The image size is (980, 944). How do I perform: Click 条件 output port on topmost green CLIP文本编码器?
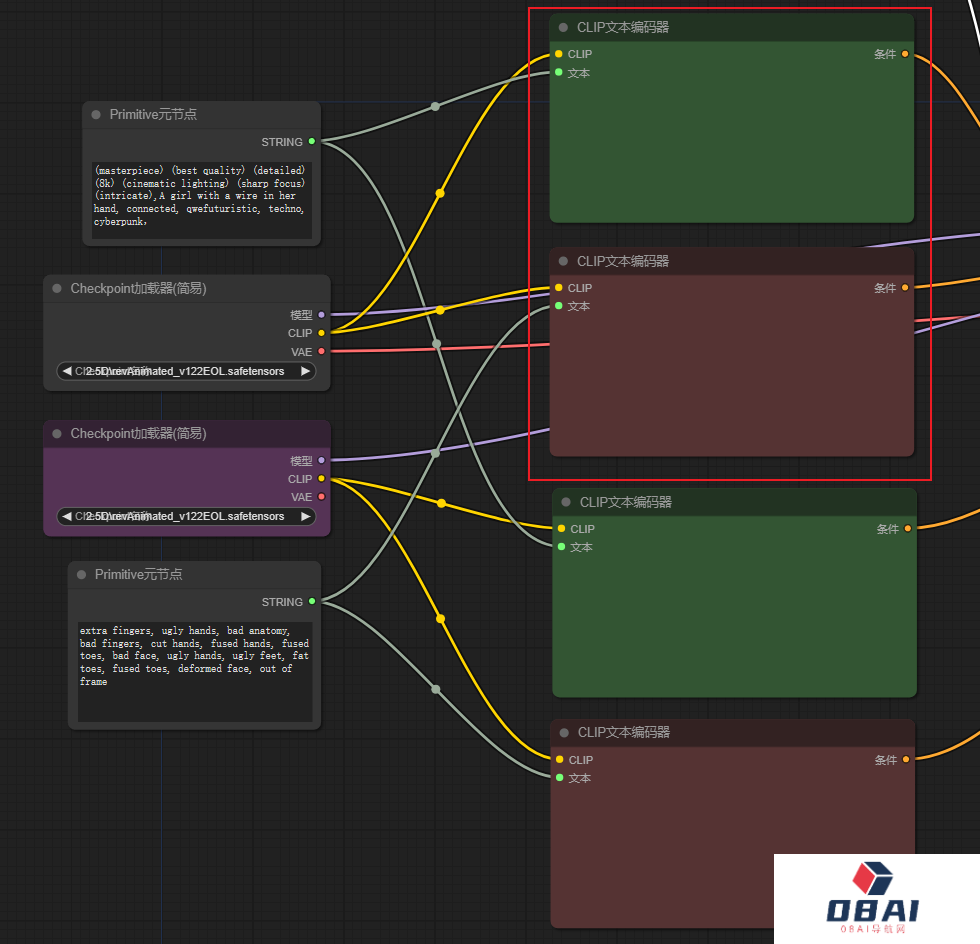(905, 54)
